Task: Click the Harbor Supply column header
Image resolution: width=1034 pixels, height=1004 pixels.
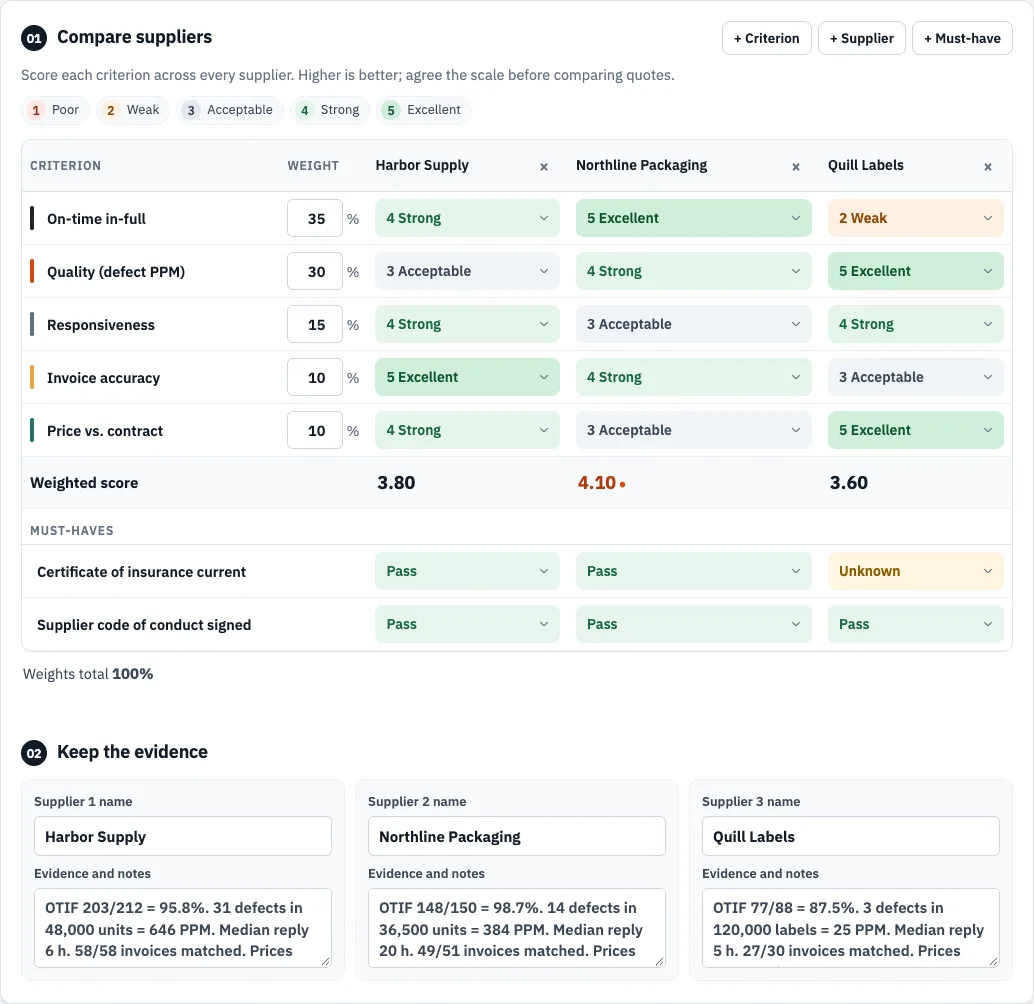Action: point(422,165)
